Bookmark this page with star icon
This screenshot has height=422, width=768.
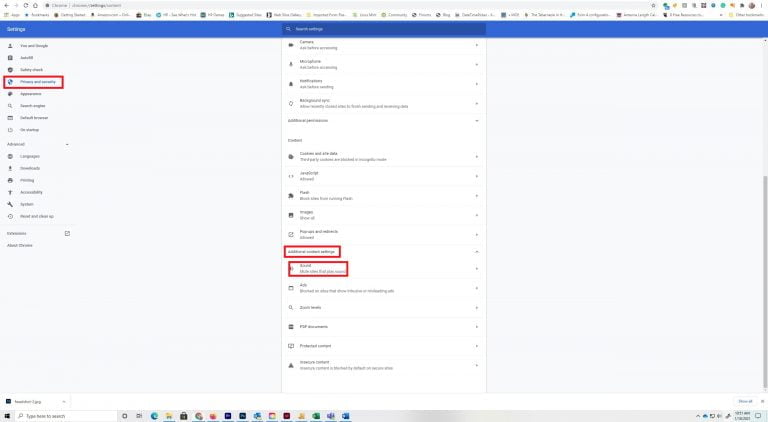(653, 5)
